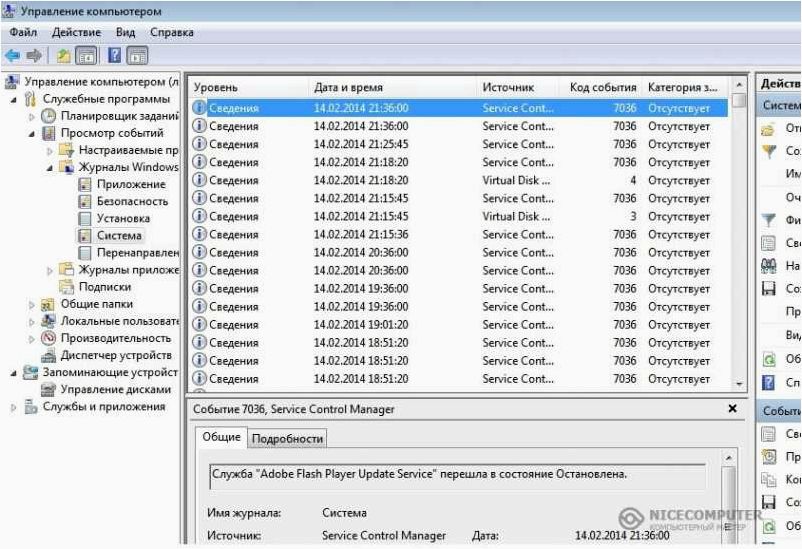This screenshot has height=549, width=802.
Task: Sort by the Код события column header
Action: pyautogui.click(x=603, y=87)
